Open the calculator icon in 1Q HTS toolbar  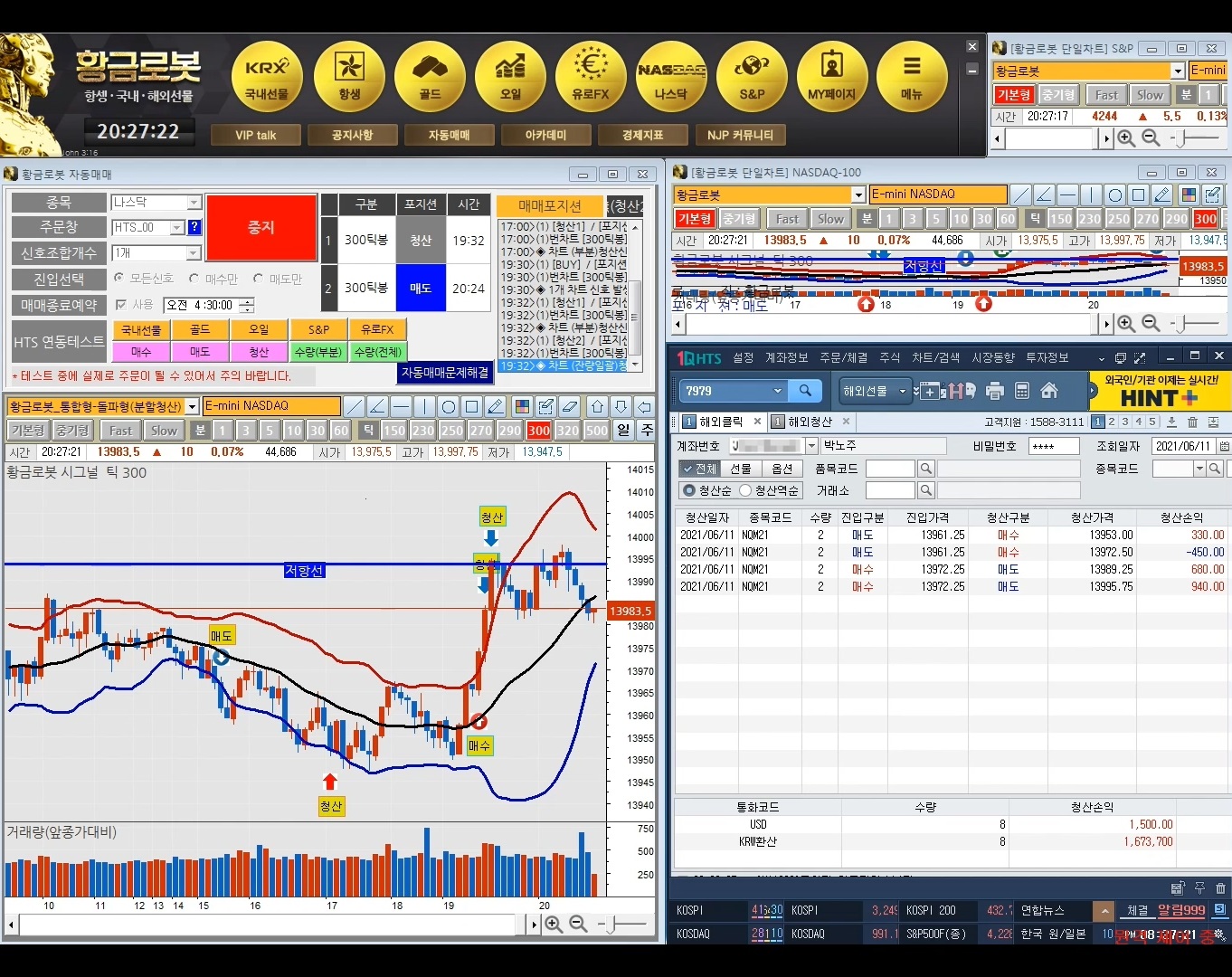tap(1022, 391)
